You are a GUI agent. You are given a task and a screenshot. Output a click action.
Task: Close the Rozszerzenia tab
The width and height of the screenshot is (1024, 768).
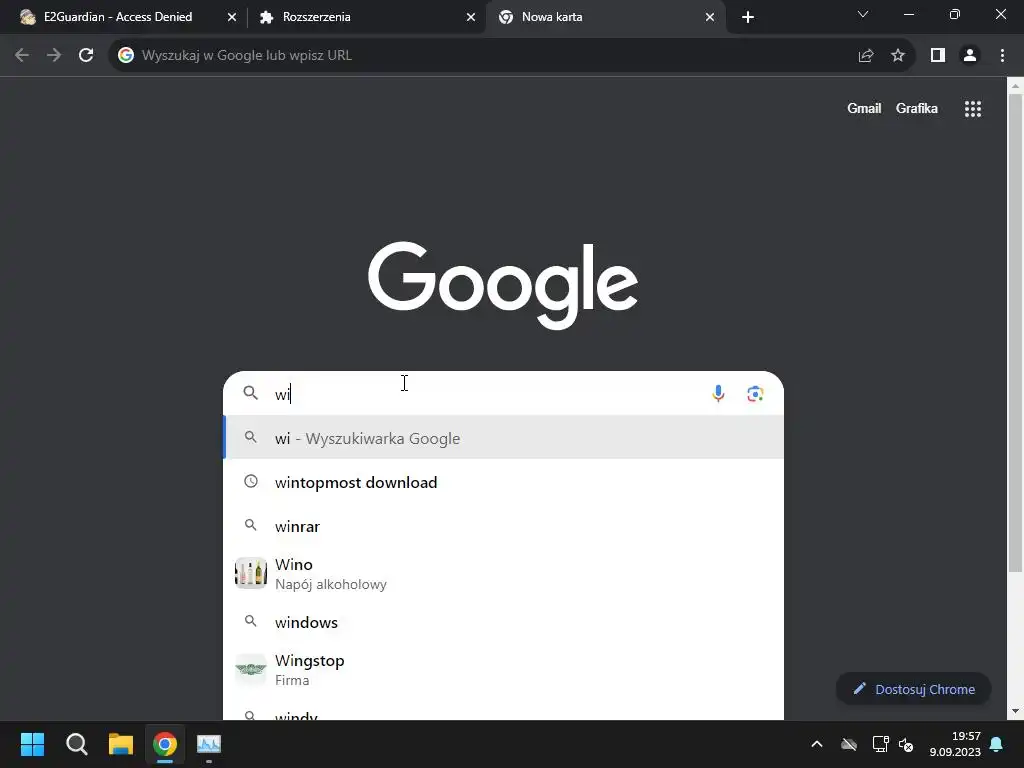point(471,18)
